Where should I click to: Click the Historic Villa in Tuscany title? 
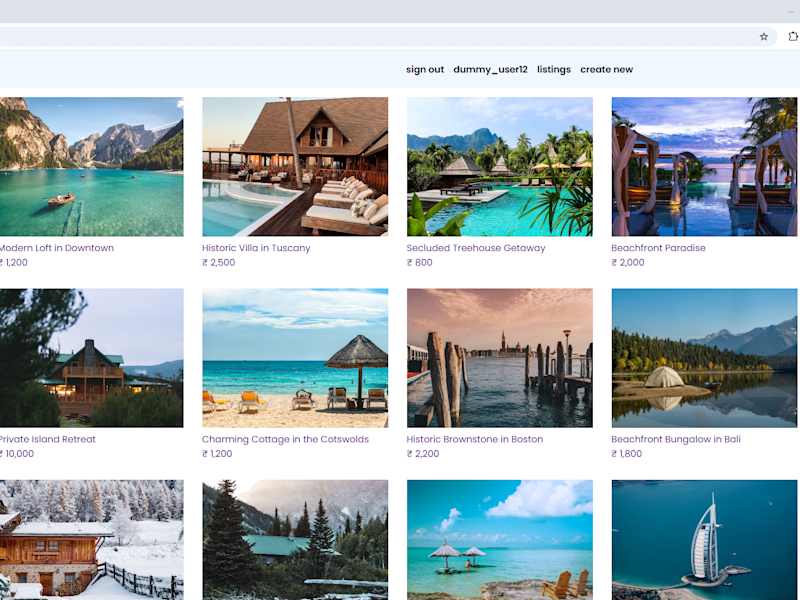tap(256, 248)
